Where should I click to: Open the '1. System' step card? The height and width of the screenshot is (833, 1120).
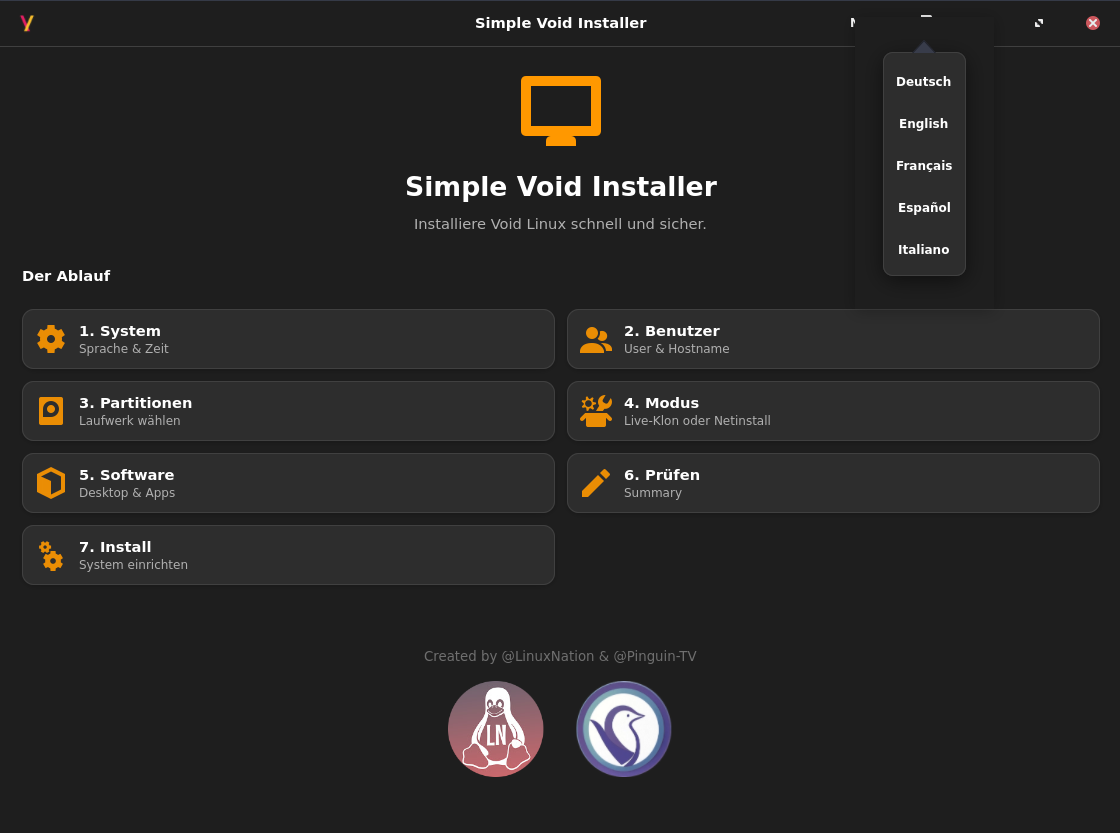pyautogui.click(x=288, y=338)
